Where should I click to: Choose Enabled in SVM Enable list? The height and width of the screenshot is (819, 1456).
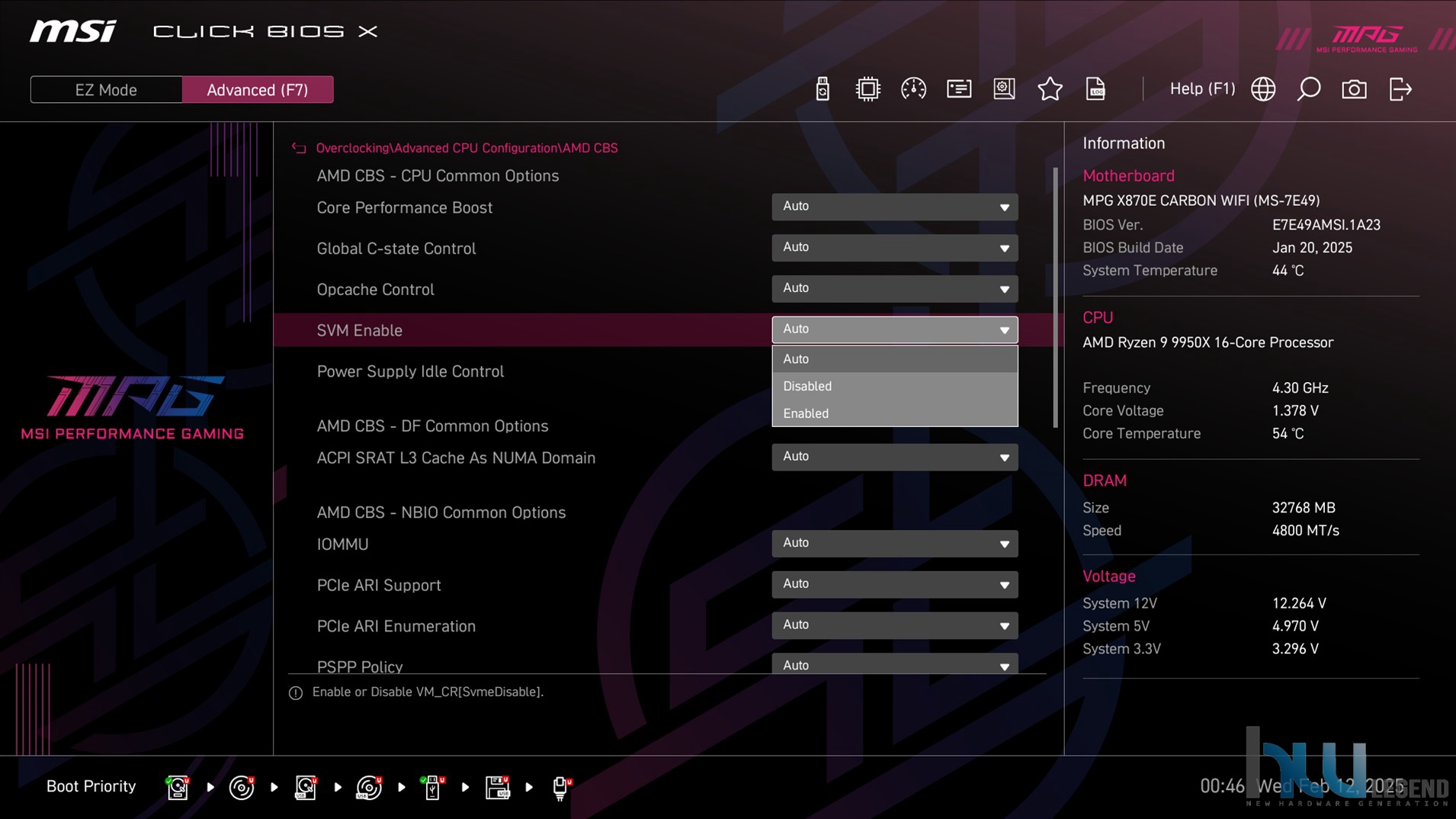tap(894, 413)
